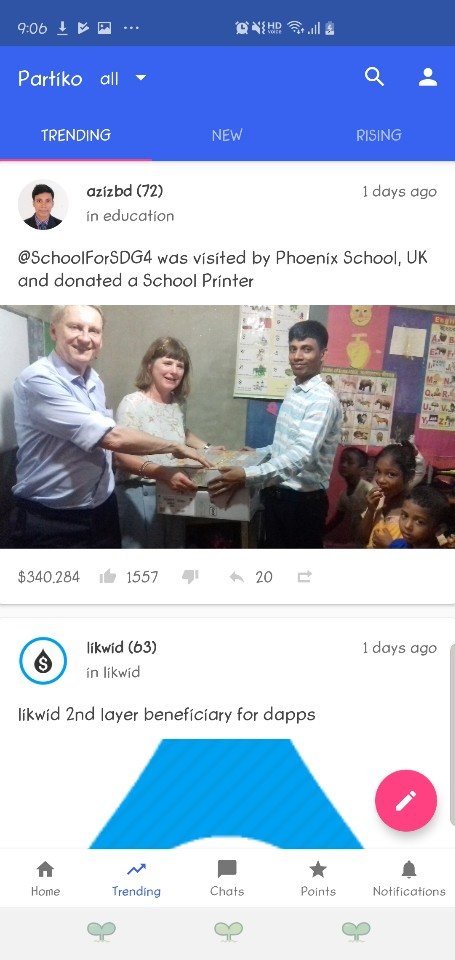This screenshot has width=455, height=960.
Task: Open the post "likwid 2nd layer beneficiary for dapps"
Action: (x=167, y=714)
